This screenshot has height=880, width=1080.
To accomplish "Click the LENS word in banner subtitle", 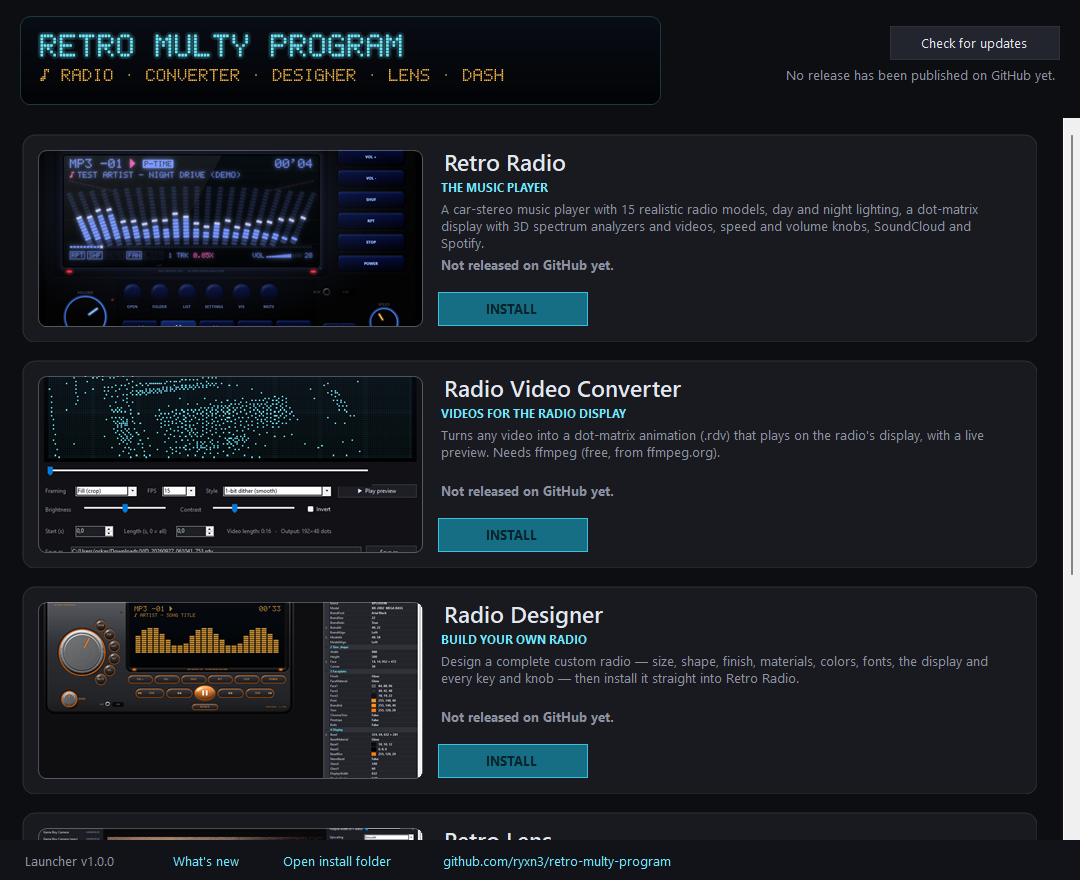I will point(408,75).
